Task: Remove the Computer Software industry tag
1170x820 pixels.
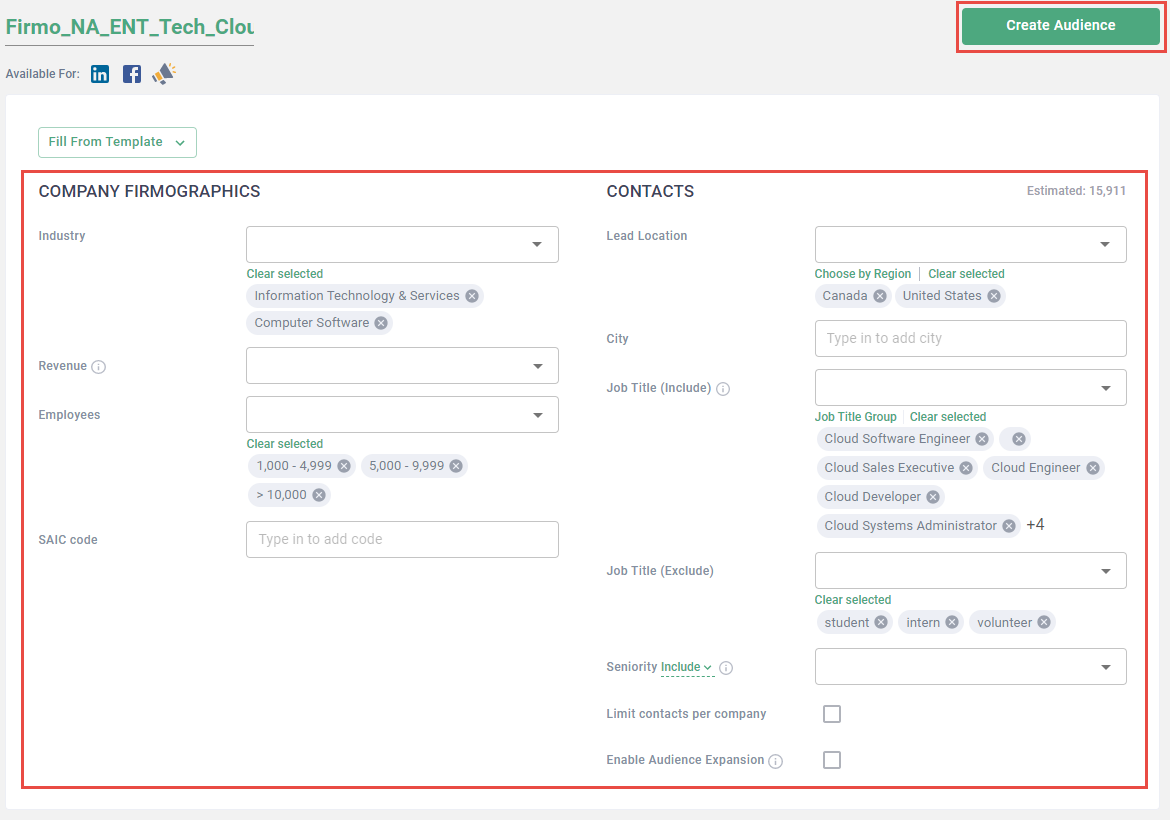Action: tap(381, 323)
